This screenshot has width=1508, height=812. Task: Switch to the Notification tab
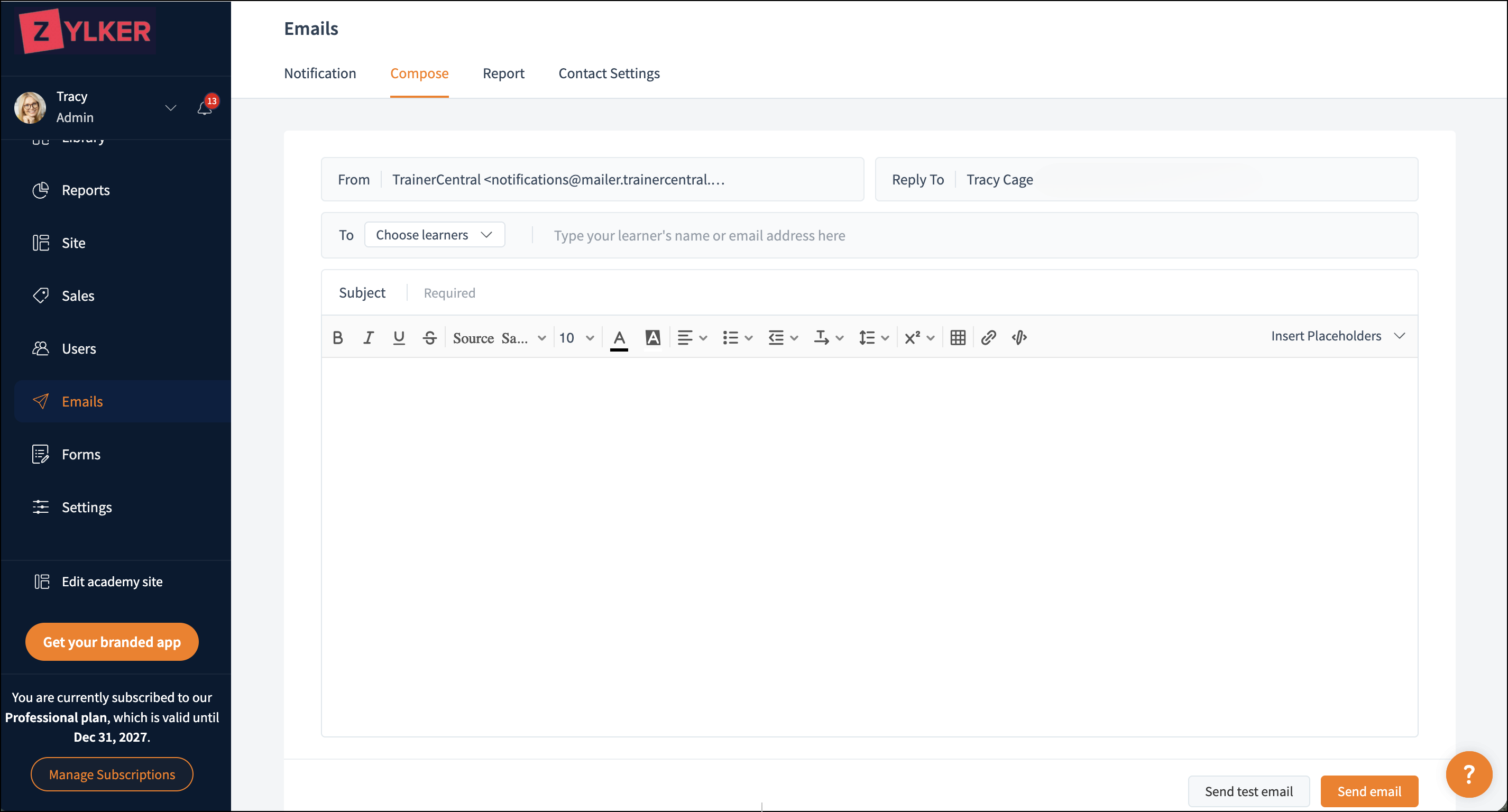pos(320,73)
